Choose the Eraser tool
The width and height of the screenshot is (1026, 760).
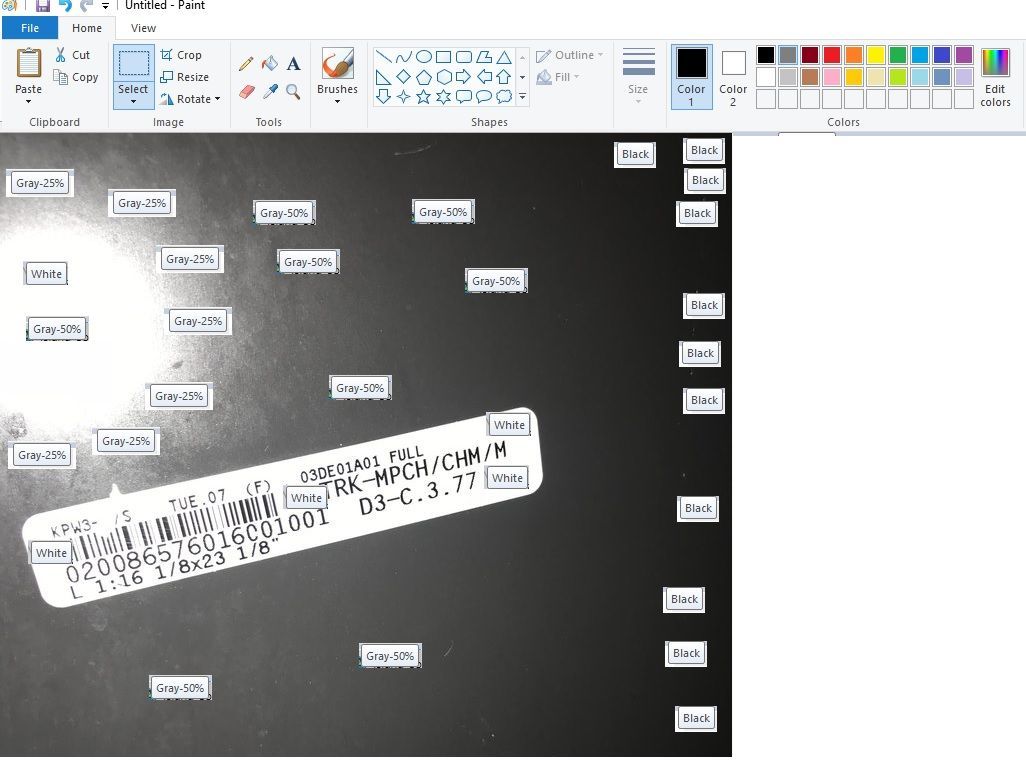[x=247, y=91]
